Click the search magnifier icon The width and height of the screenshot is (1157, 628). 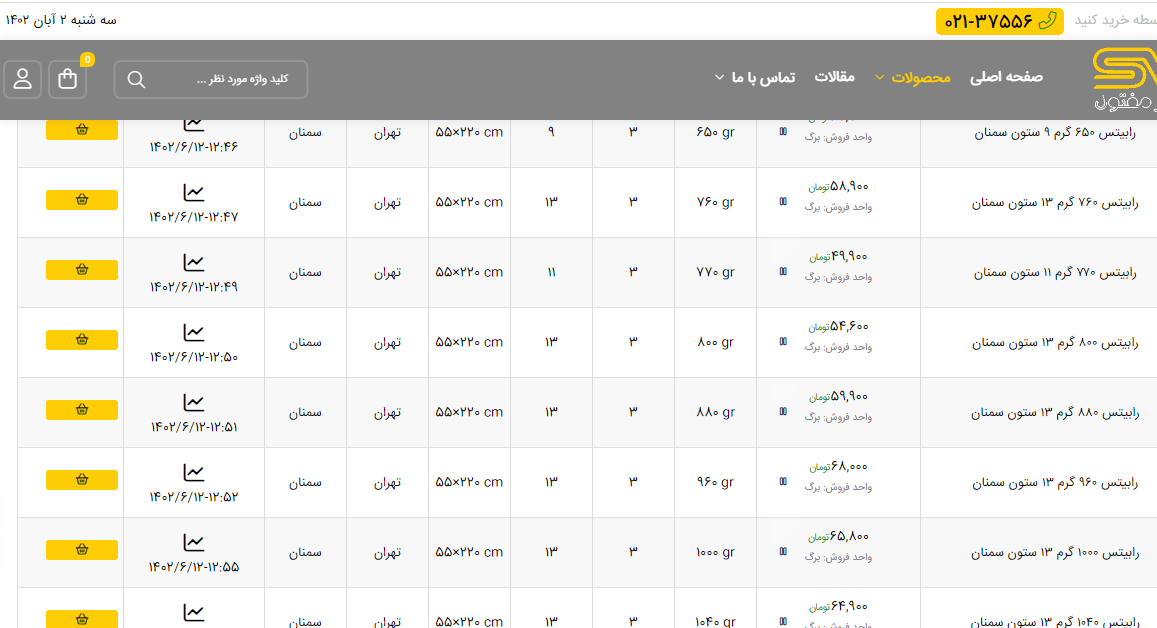click(x=137, y=80)
